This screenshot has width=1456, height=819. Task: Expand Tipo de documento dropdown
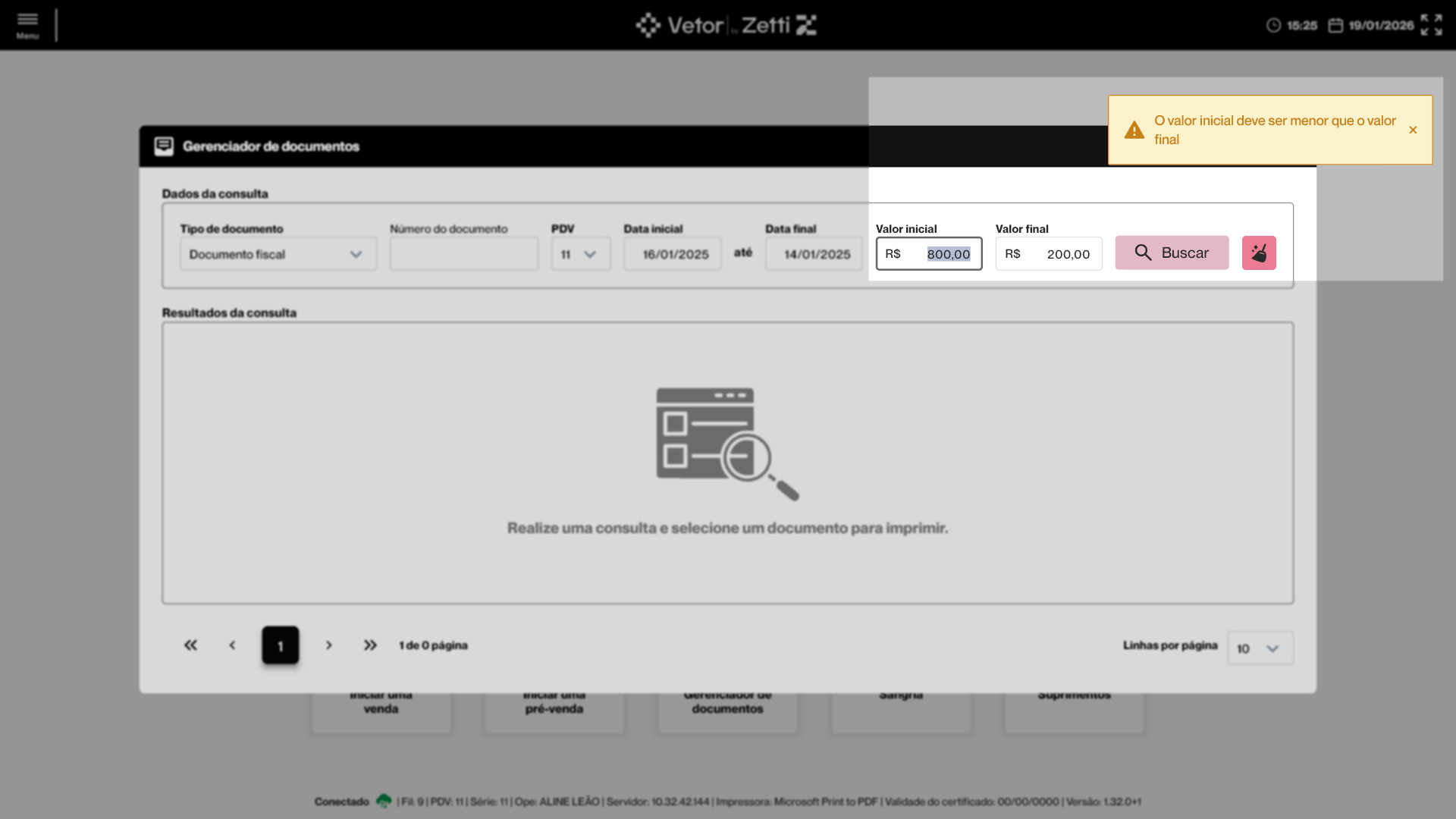tap(278, 255)
